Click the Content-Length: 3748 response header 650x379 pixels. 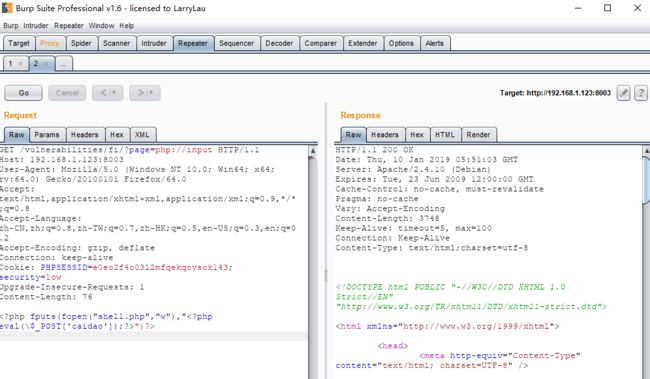tap(387, 219)
